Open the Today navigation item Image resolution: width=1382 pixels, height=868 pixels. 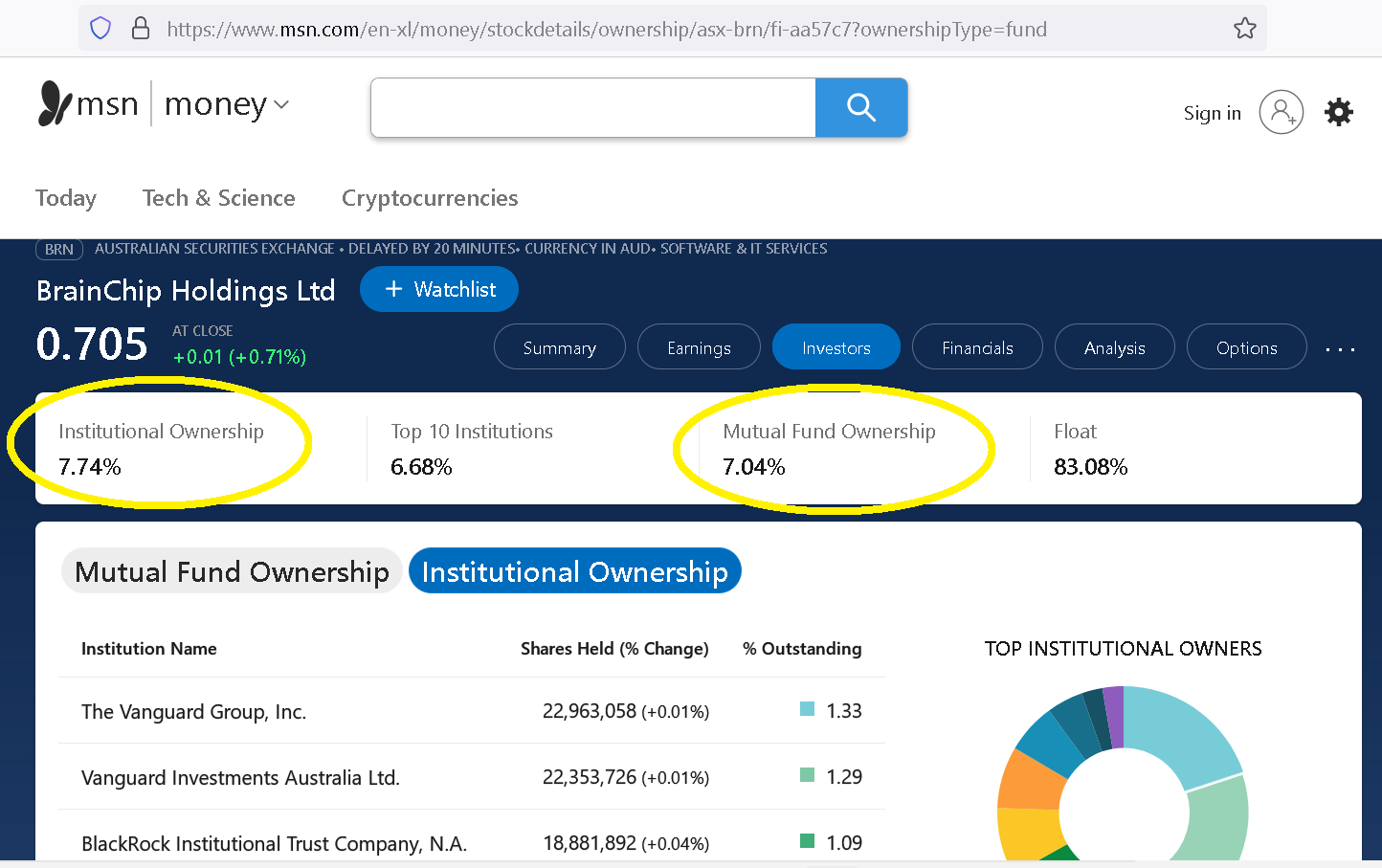click(x=66, y=198)
